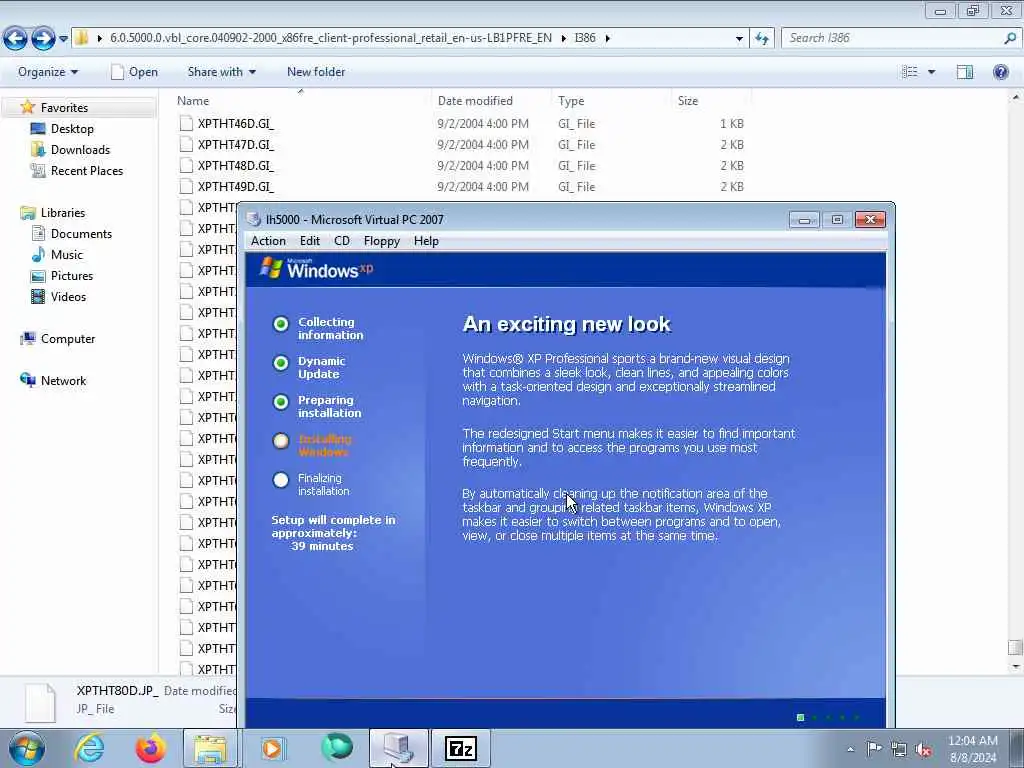Launch Internet Explorer from the taskbar
Image resolution: width=1024 pixels, height=768 pixels.
pos(89,748)
